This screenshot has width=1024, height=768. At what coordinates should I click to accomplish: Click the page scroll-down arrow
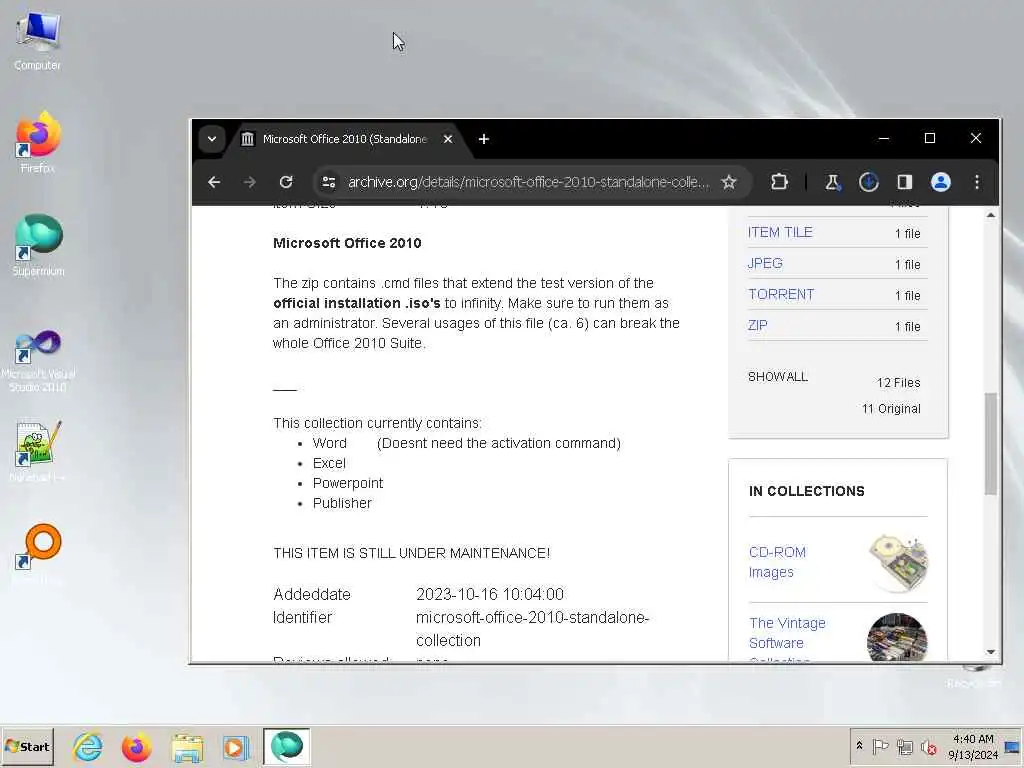(x=991, y=652)
